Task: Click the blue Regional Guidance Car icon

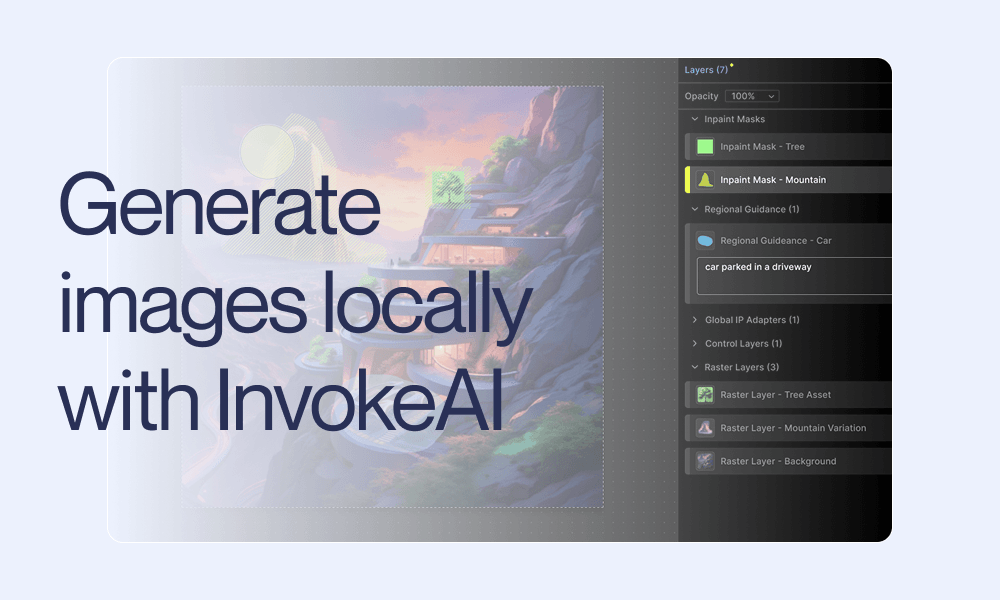Action: [x=705, y=241]
